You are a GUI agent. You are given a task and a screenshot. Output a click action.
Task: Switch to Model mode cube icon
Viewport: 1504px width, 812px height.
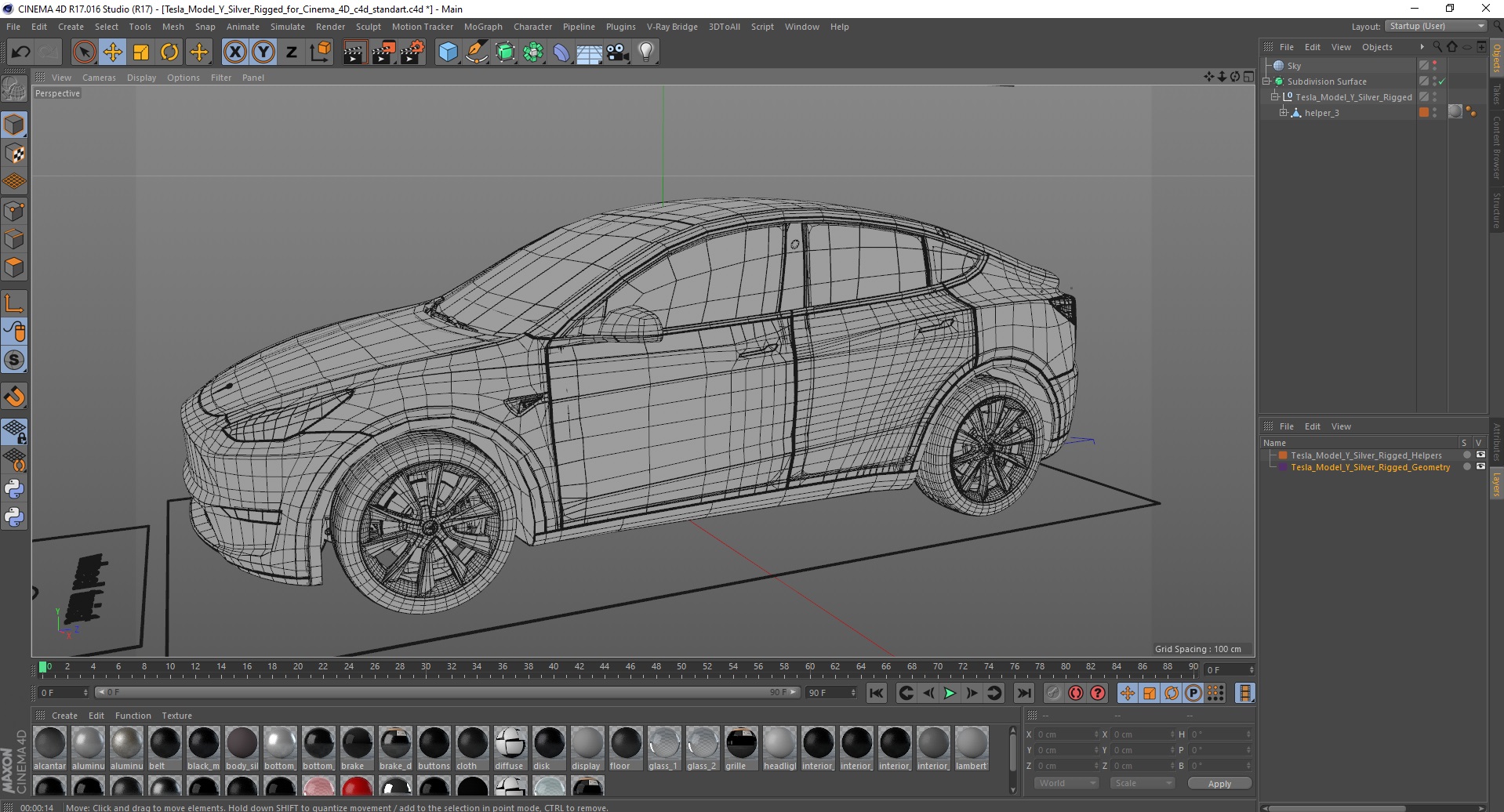[x=14, y=125]
